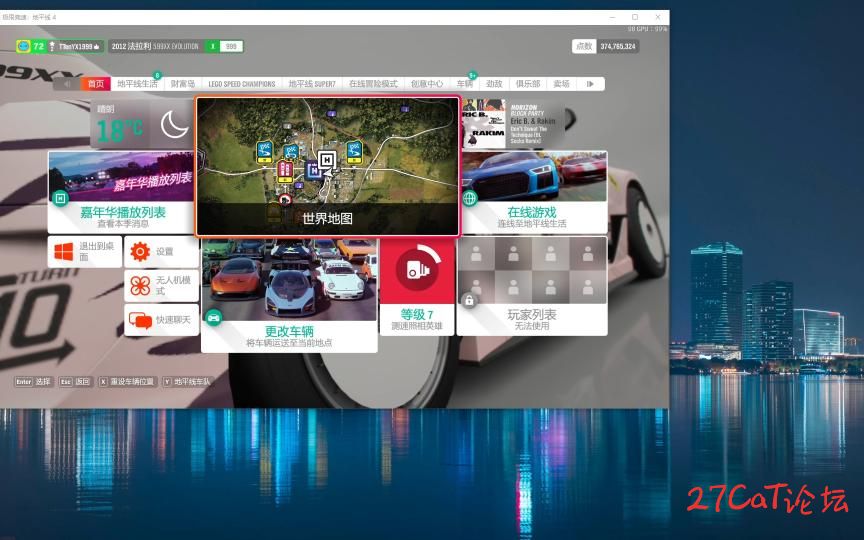864x540 pixels.
Task: Maximize the game window
Action: 635,17
